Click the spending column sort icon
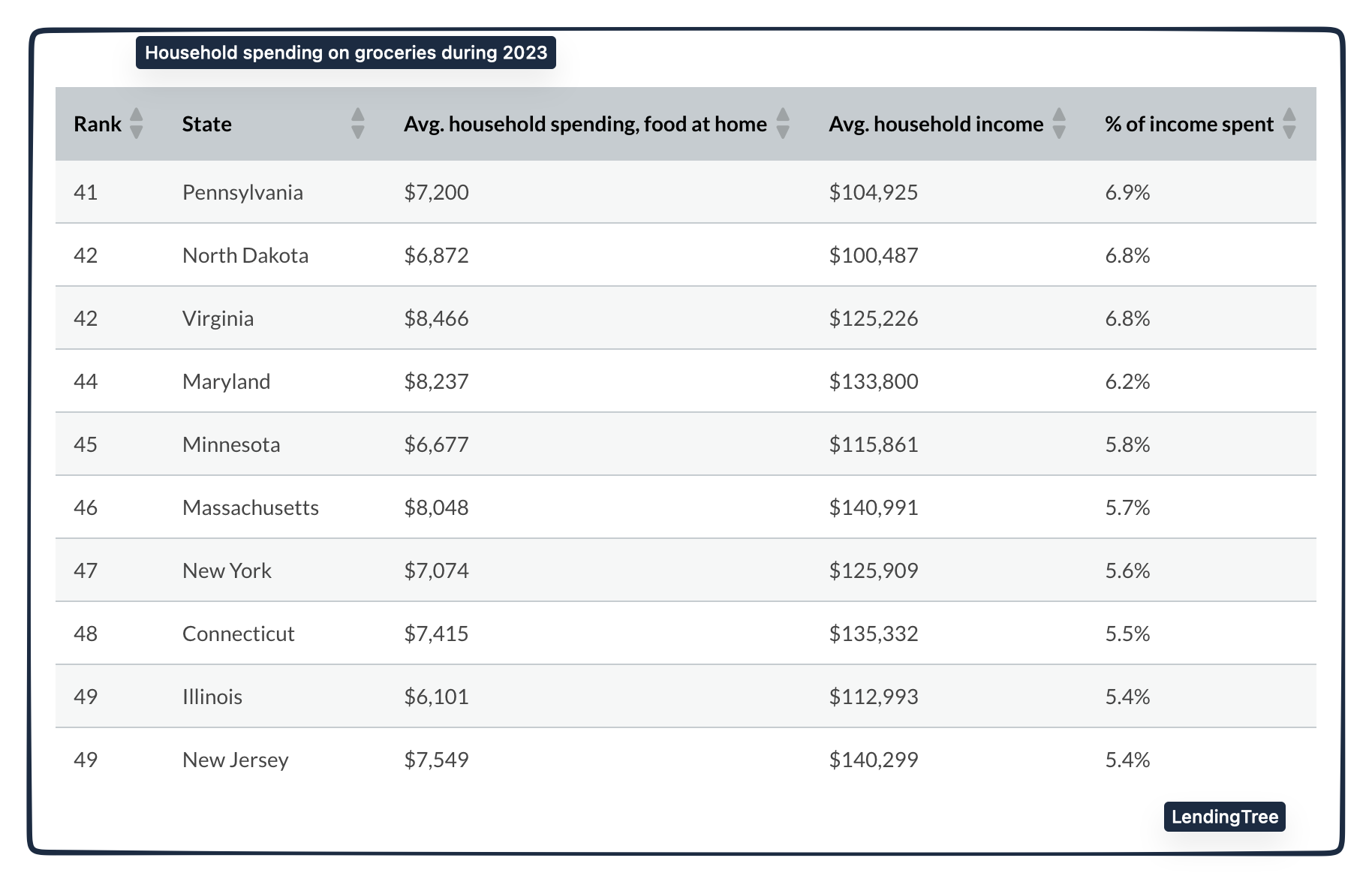The image size is (1372, 882). point(782,124)
